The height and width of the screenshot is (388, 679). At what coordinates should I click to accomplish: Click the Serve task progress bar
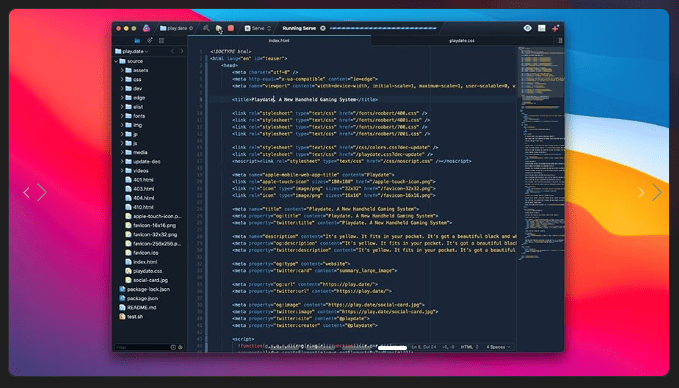pyautogui.click(x=383, y=28)
